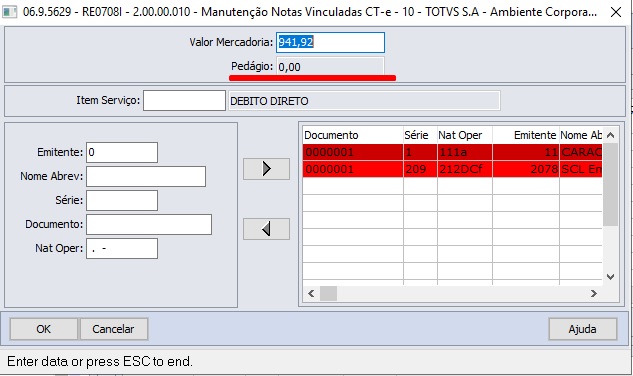This screenshot has height=376, width=633.
Task: Click the right-arrow add button
Action: [x=266, y=169]
